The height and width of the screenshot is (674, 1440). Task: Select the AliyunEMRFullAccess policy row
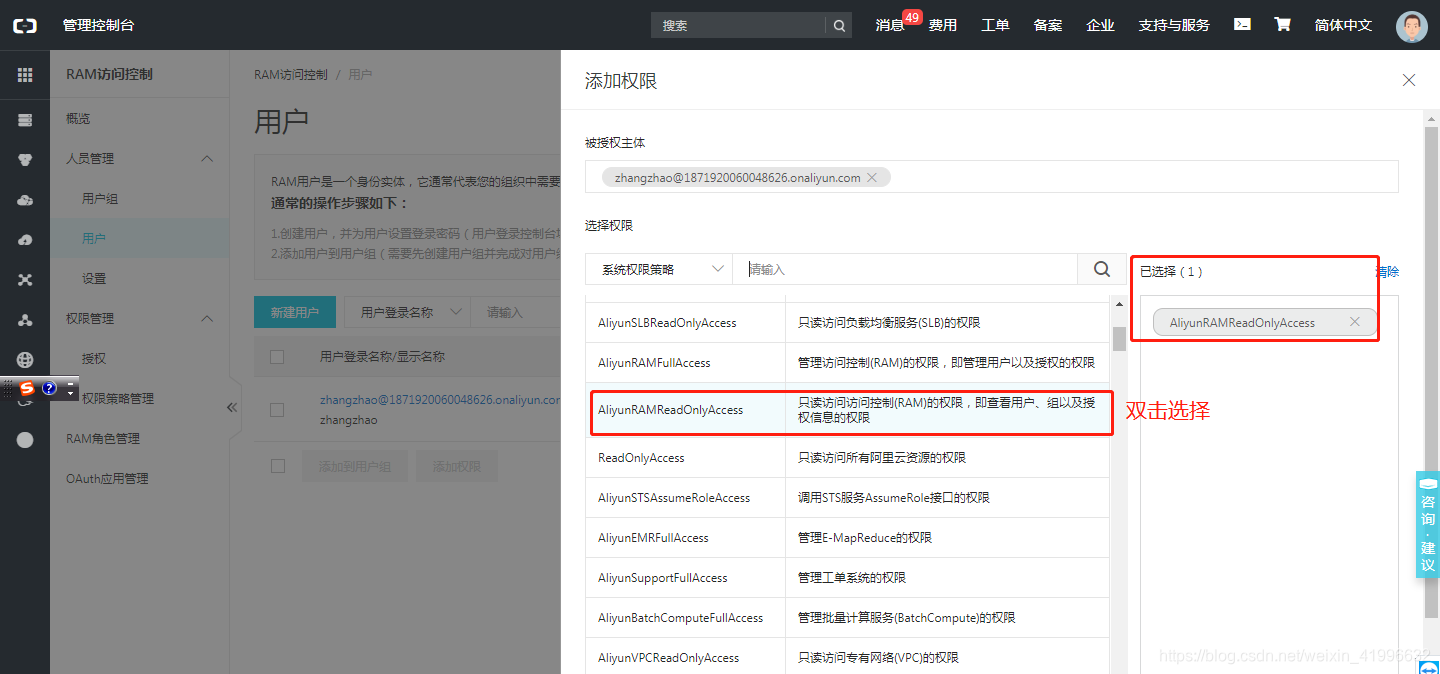click(847, 537)
